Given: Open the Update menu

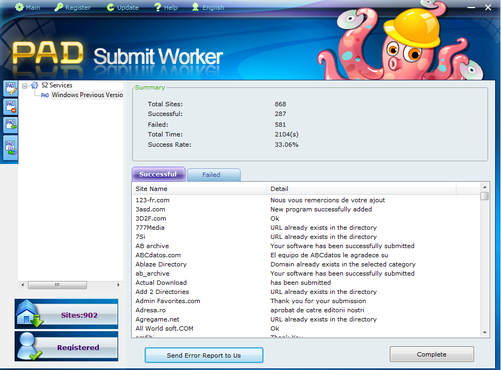Looking at the screenshot, I should click(123, 7).
